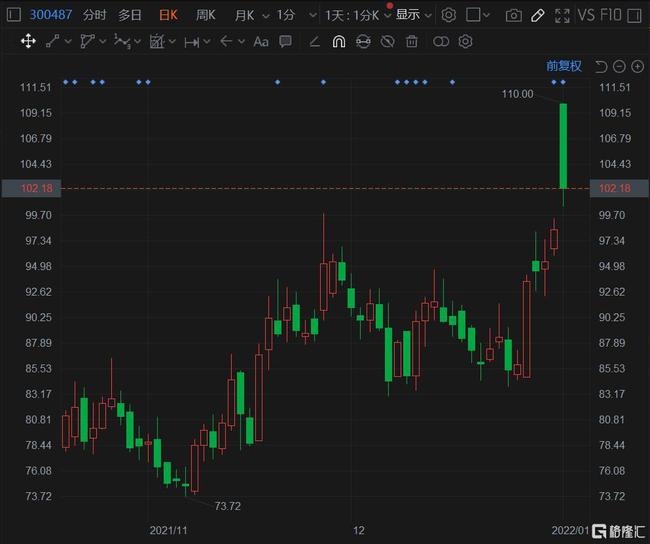
Task: Expand the layout square dropdown arrow
Action: tap(486, 16)
